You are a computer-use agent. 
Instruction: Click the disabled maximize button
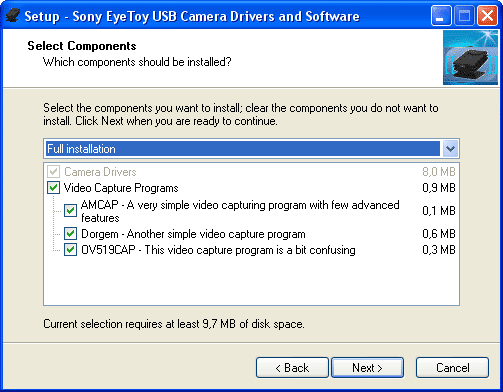(464, 16)
